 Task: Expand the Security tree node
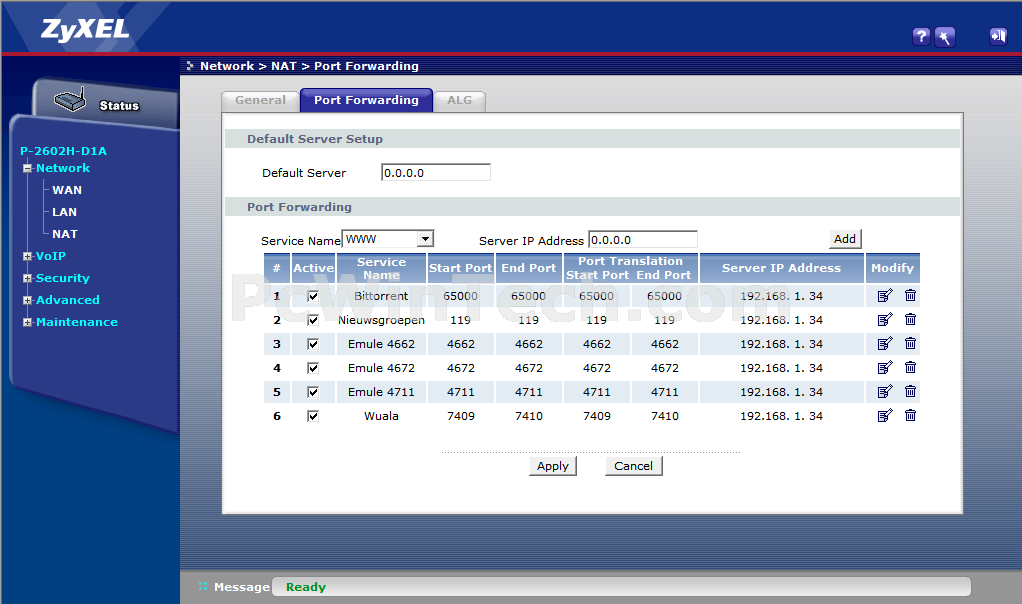[x=27, y=278]
